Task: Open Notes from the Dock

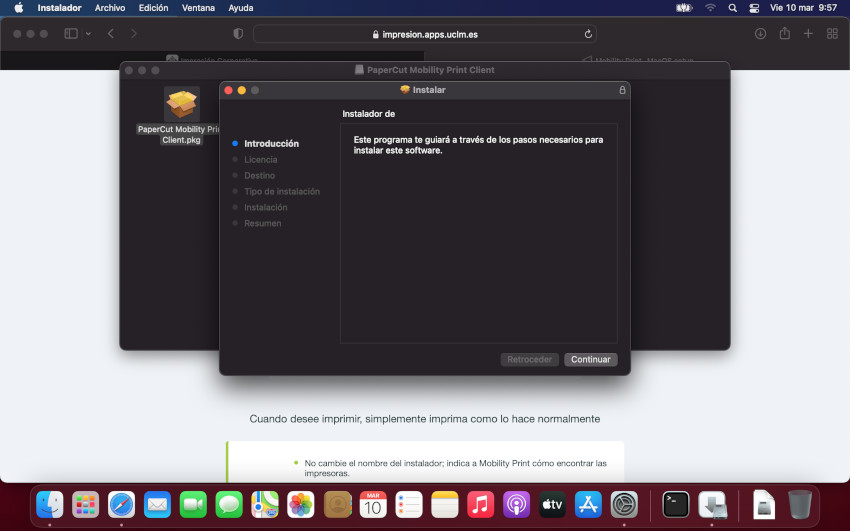Action: click(445, 504)
